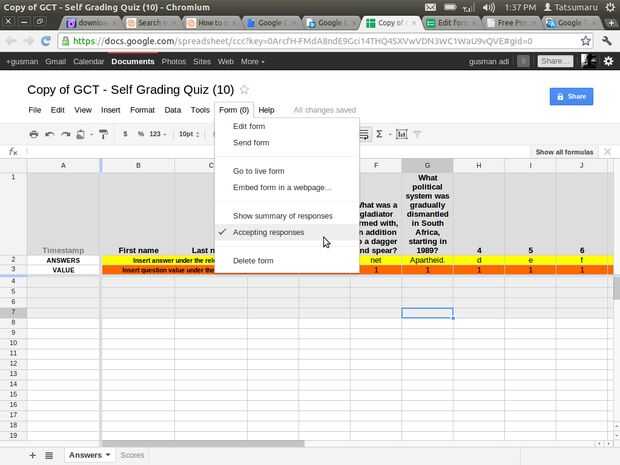Select column G header
Viewport: 620px width, 465px height.
(427, 165)
